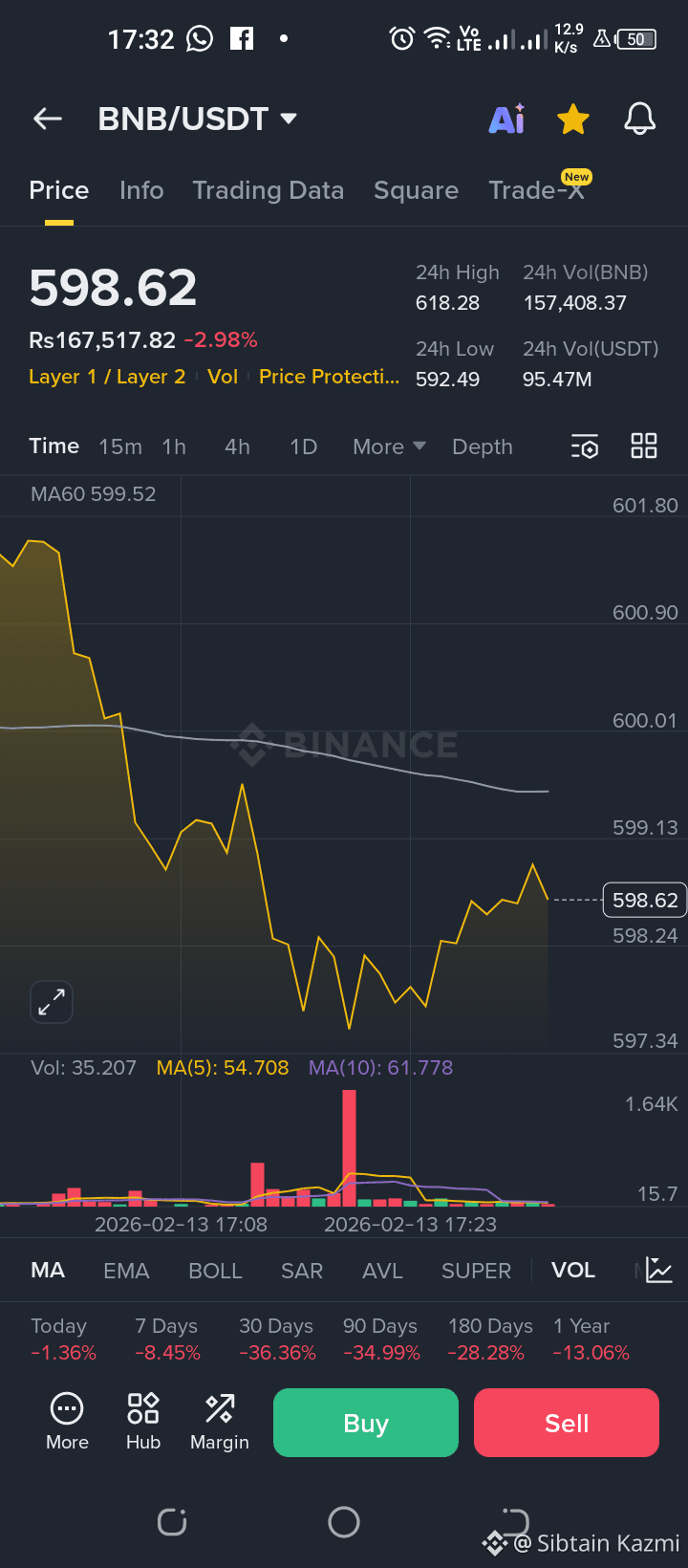Image resolution: width=688 pixels, height=1568 pixels.
Task: Tap the Sell button
Action: [x=567, y=1423]
